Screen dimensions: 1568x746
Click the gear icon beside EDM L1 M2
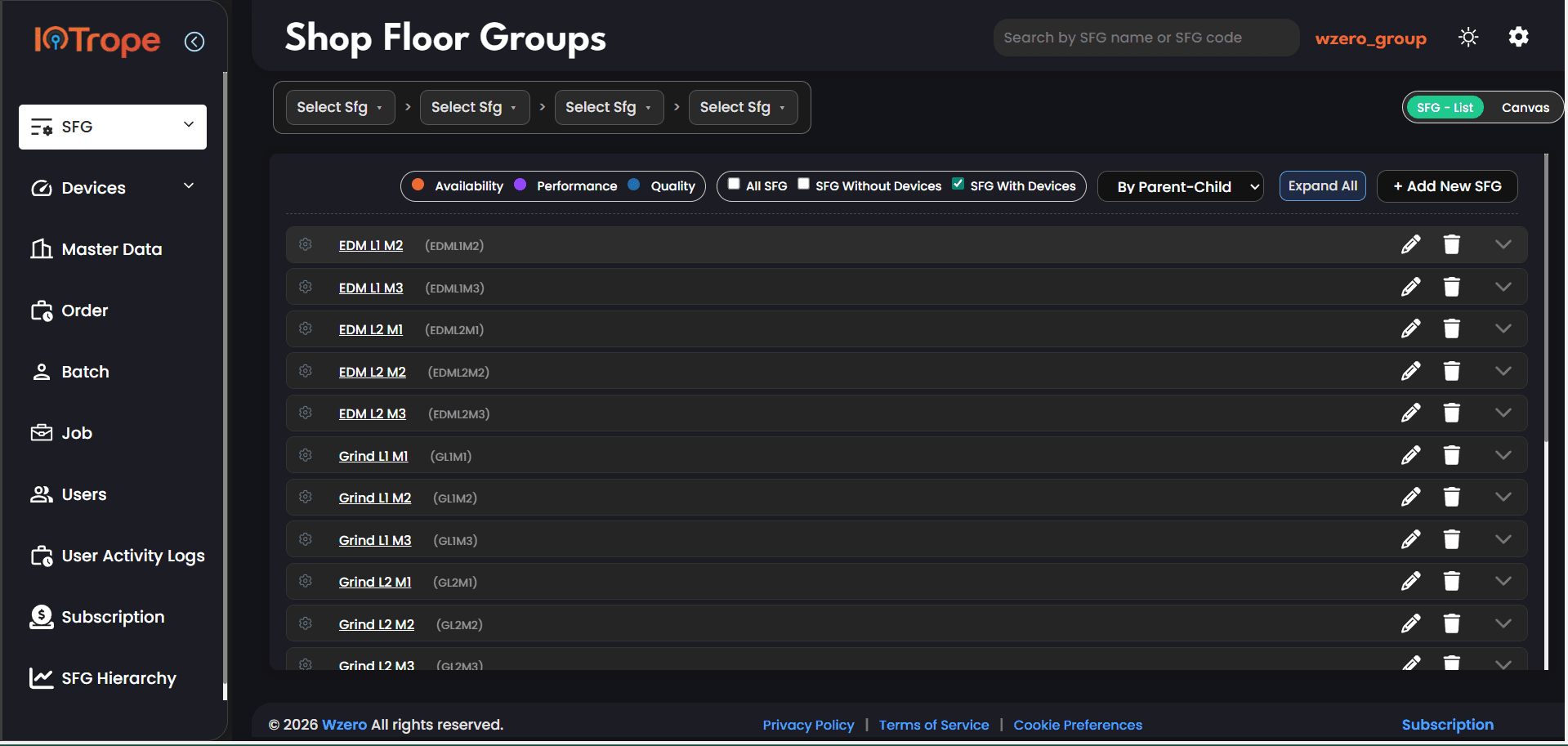point(306,244)
